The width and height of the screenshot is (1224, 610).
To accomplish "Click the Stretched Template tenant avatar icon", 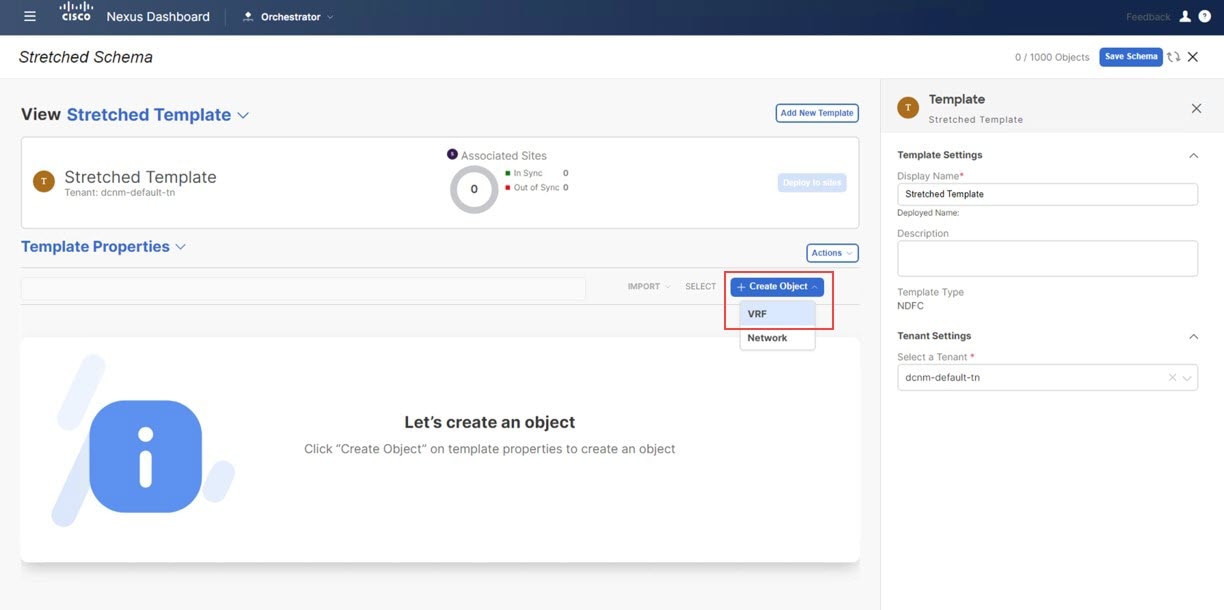I will pos(43,182).
